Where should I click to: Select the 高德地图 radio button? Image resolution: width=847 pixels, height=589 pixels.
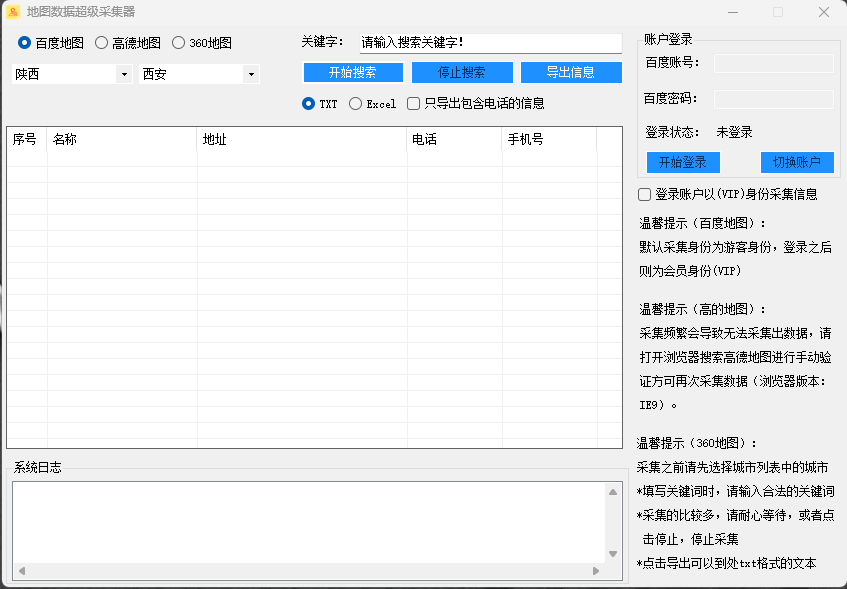(102, 43)
